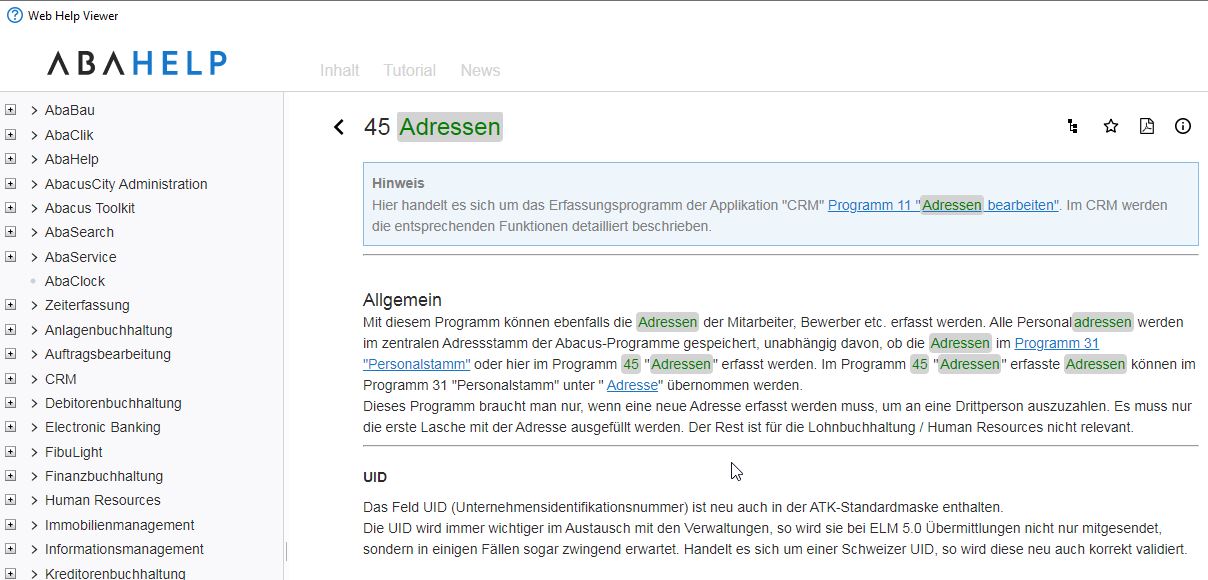Image resolution: width=1208 pixels, height=580 pixels.
Task: Select Human Resources in the tree
Action: pos(103,500)
